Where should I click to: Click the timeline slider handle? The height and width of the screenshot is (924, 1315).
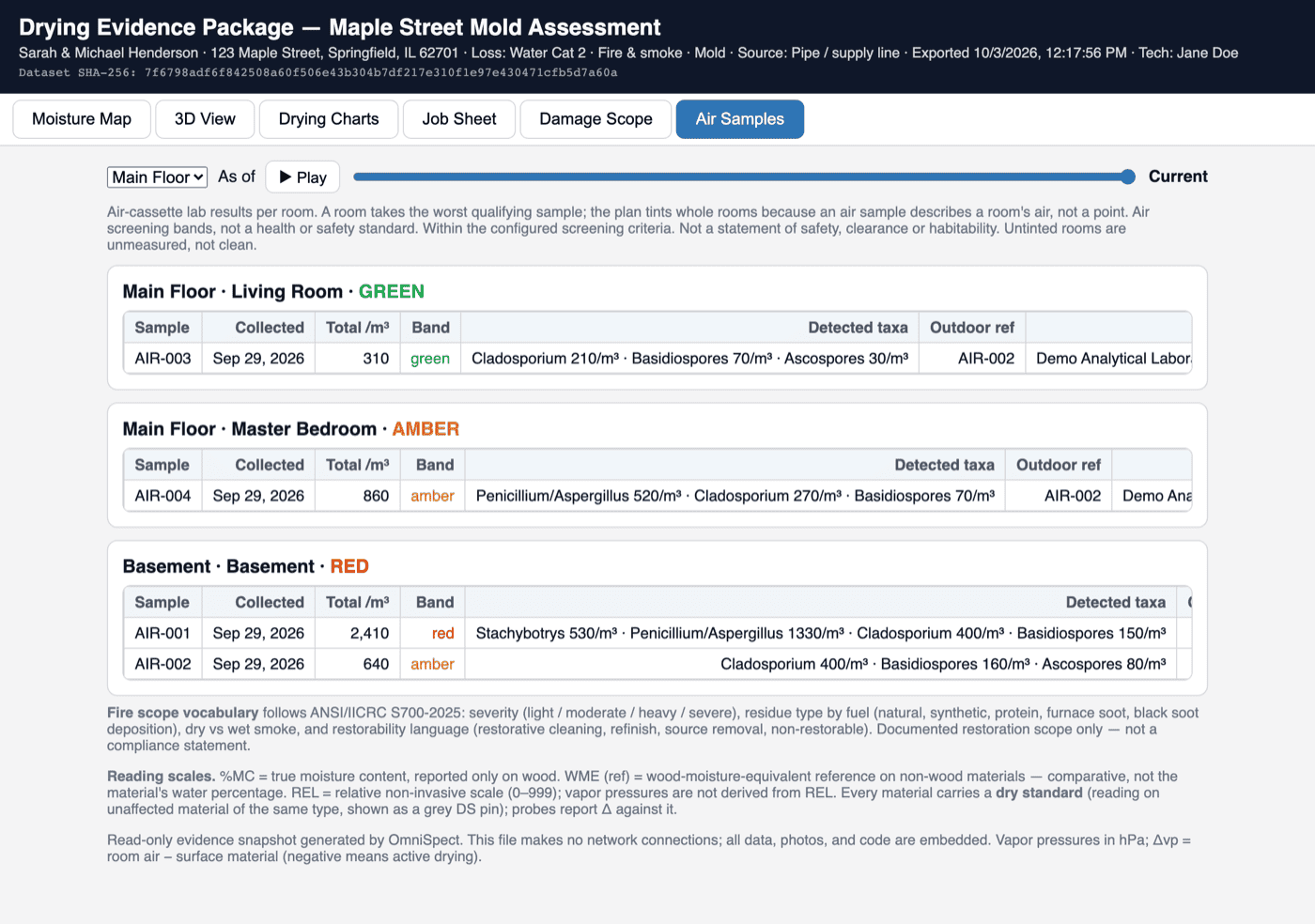pyautogui.click(x=1128, y=177)
